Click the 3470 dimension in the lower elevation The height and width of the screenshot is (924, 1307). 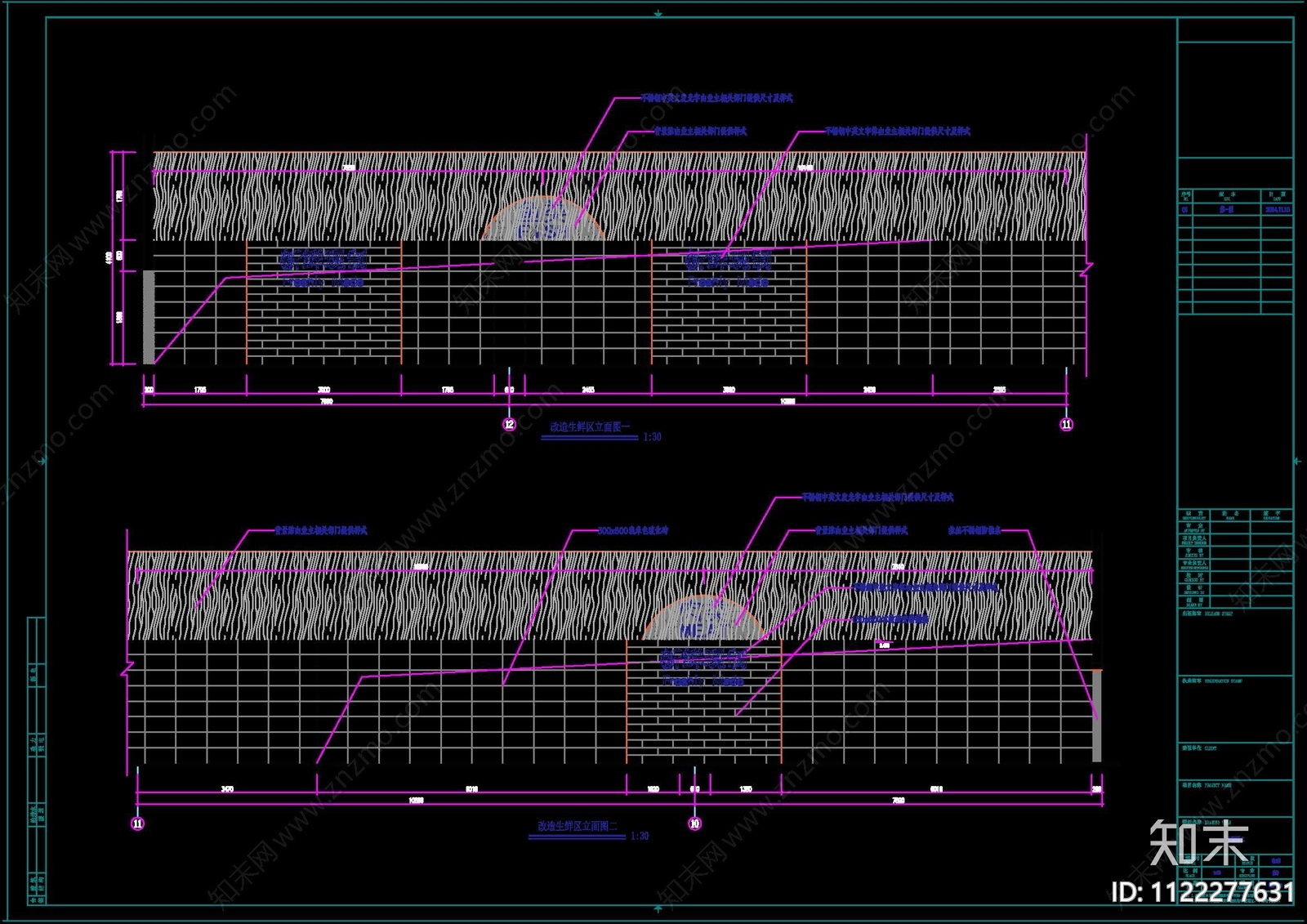click(227, 788)
